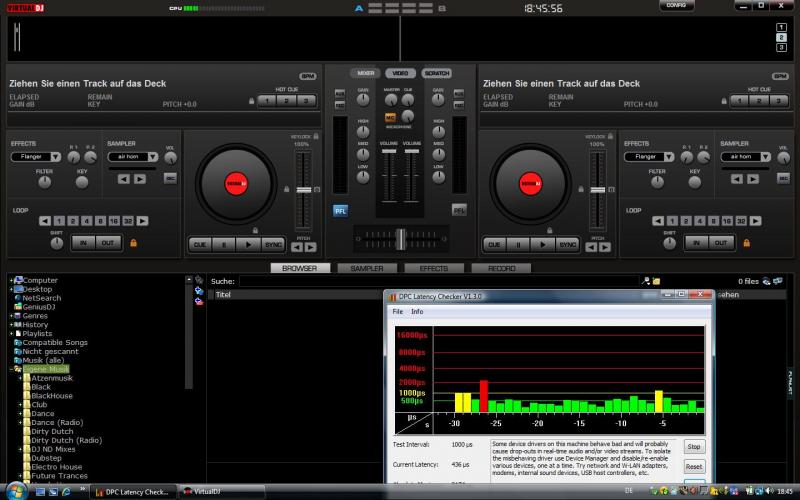This screenshot has width=800, height=500.
Task: Set loop IN point on left deck
Action: coord(83,243)
